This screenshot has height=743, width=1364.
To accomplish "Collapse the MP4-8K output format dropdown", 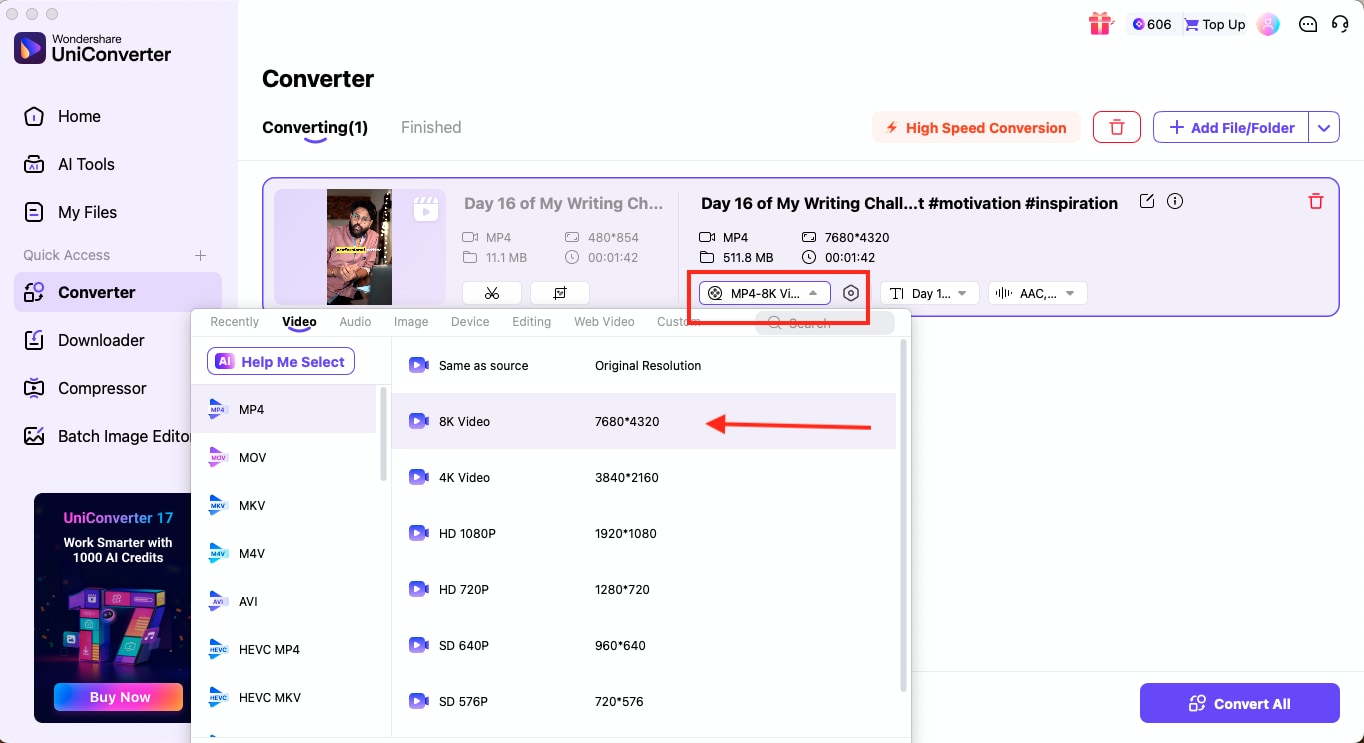I will [763, 292].
